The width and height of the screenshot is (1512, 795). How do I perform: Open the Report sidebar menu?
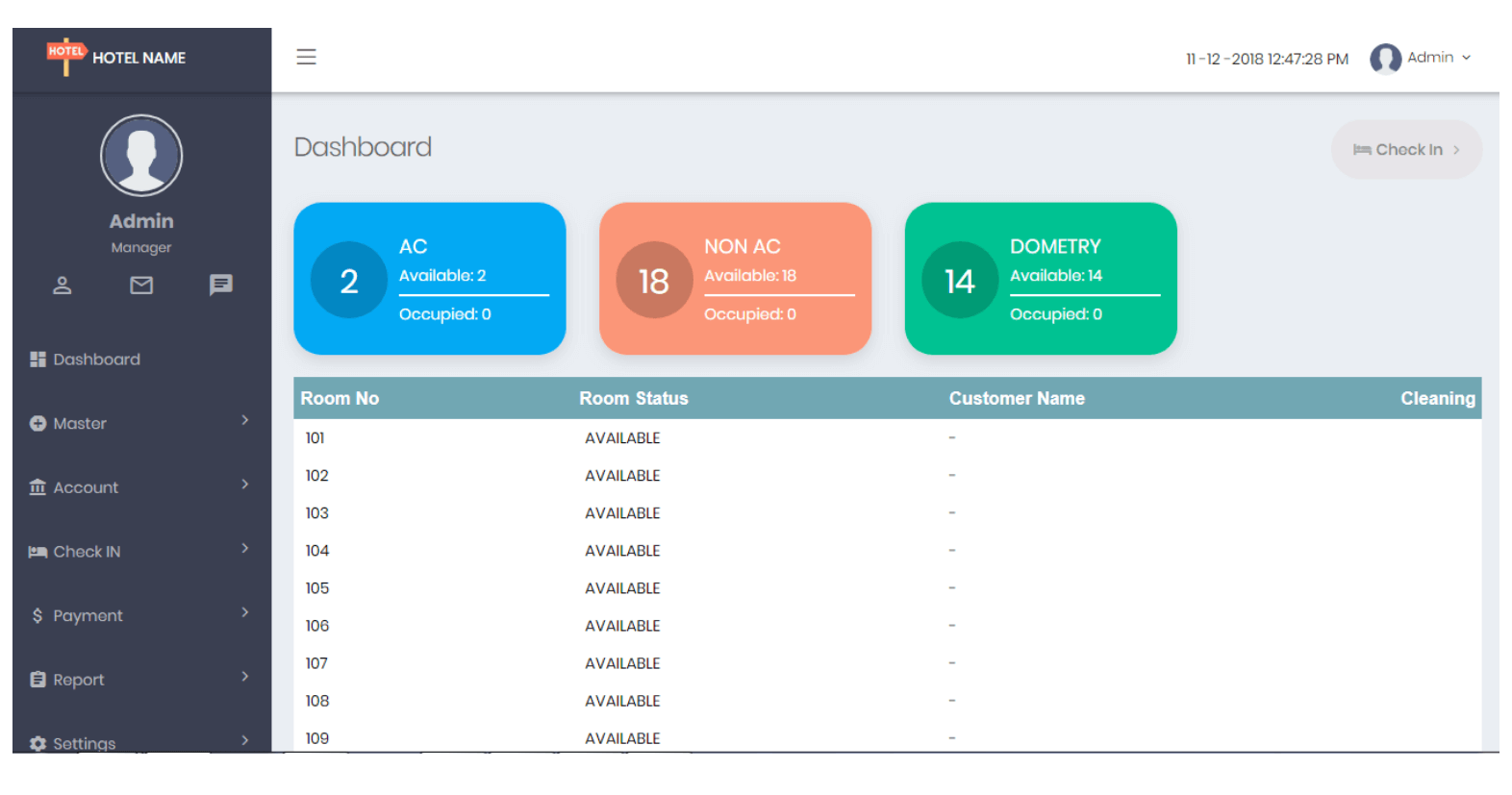point(79,680)
